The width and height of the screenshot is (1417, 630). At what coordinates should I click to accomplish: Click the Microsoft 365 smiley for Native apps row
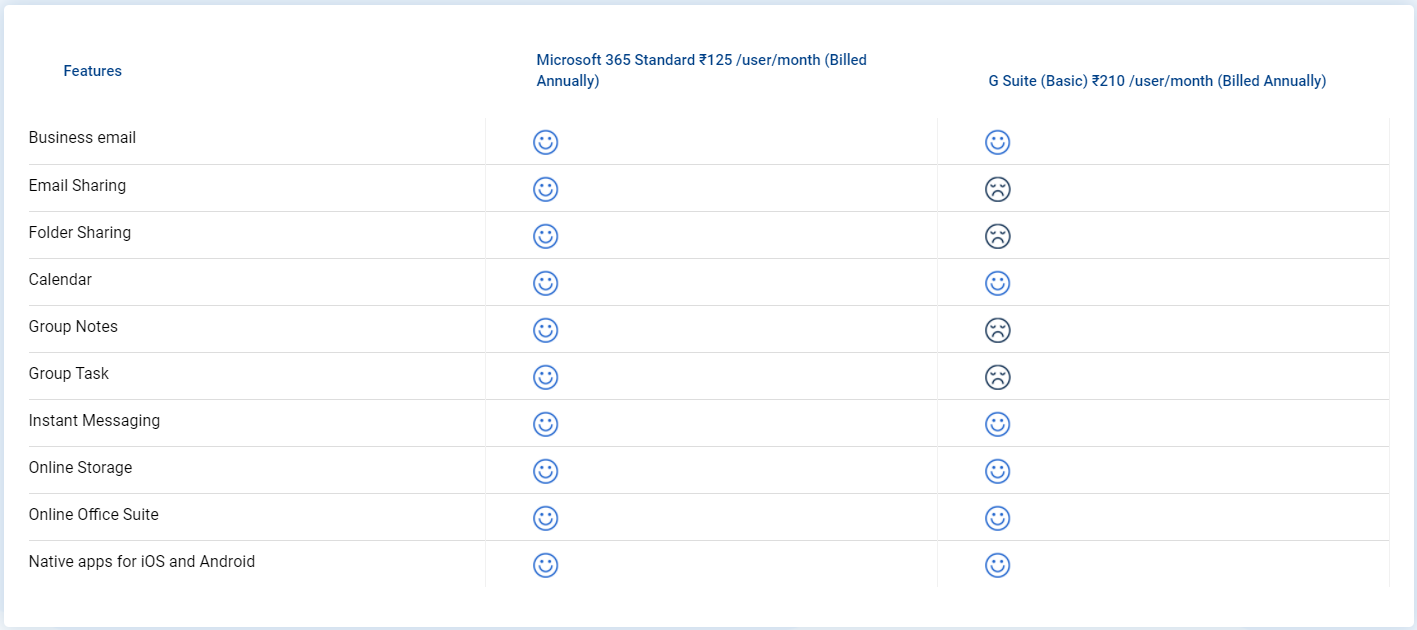[x=545, y=565]
